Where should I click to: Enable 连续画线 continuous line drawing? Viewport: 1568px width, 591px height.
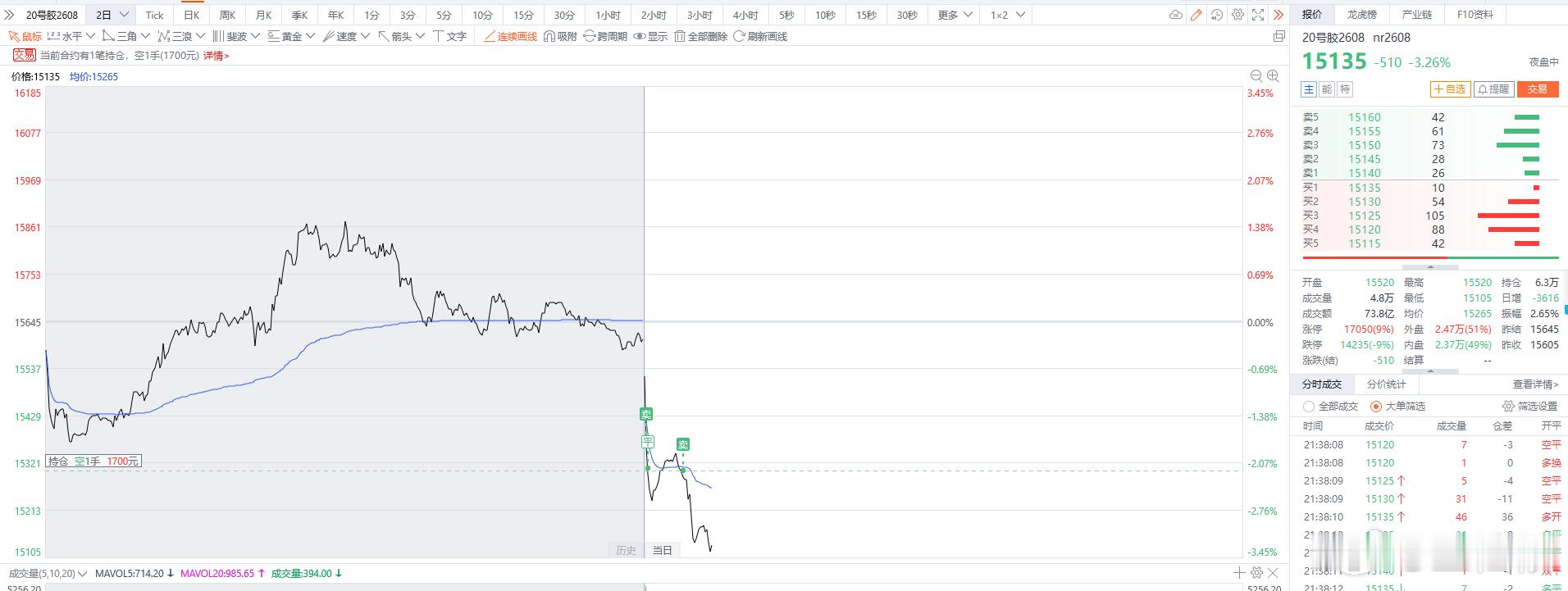click(x=510, y=36)
